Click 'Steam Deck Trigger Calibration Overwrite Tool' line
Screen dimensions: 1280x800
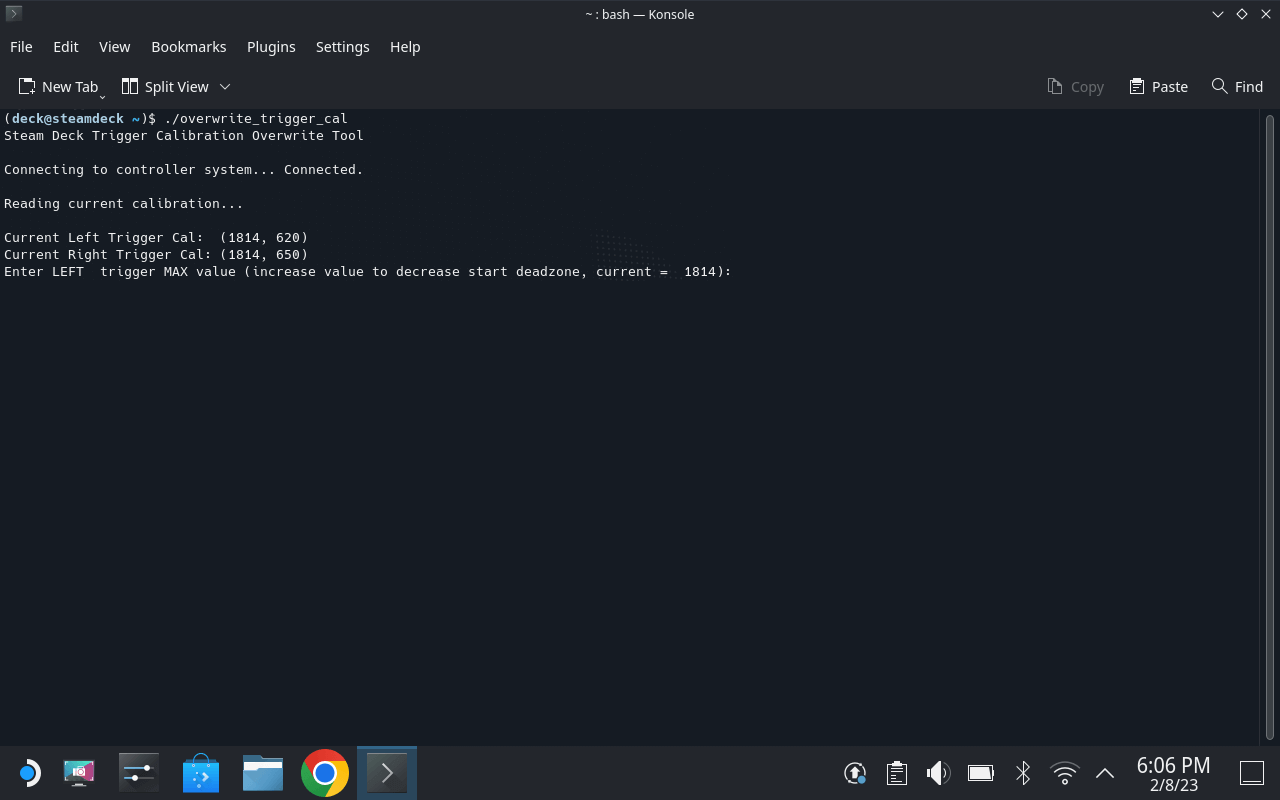(x=184, y=135)
